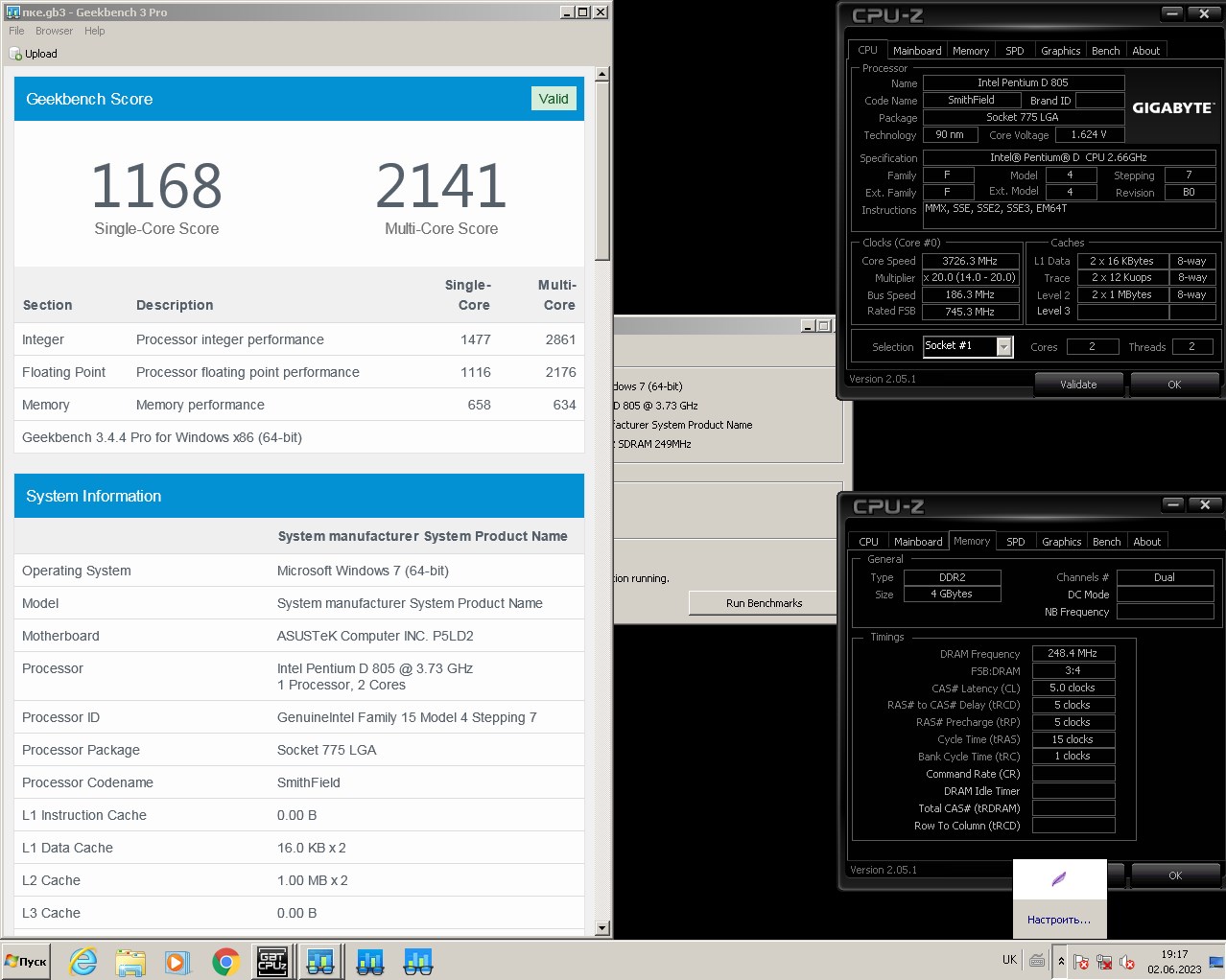
Task: Click the Integer row in score table
Action: (x=299, y=339)
